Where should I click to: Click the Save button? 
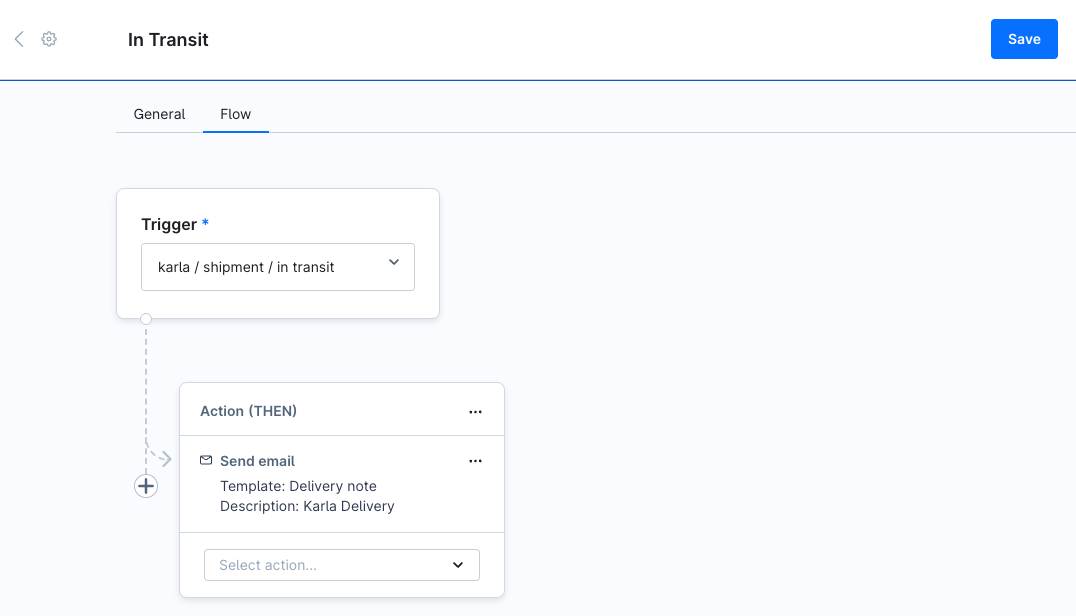[x=1024, y=38]
